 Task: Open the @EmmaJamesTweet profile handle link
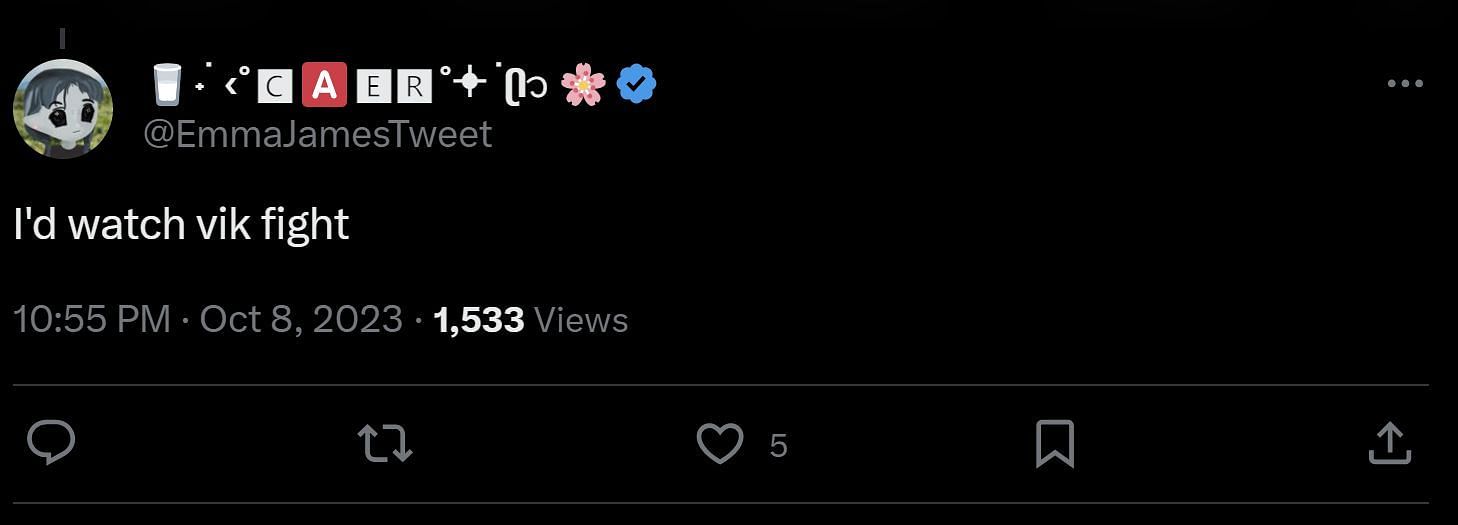pos(318,134)
